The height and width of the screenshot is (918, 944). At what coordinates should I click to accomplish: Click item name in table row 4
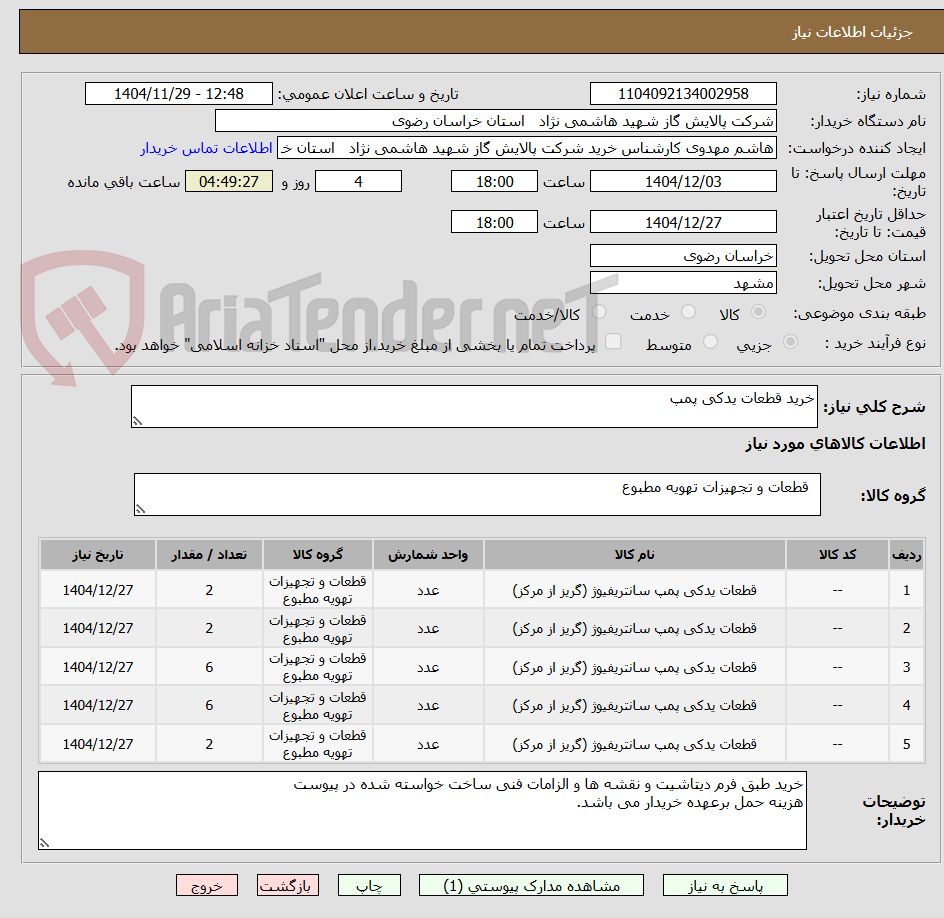[x=635, y=705]
